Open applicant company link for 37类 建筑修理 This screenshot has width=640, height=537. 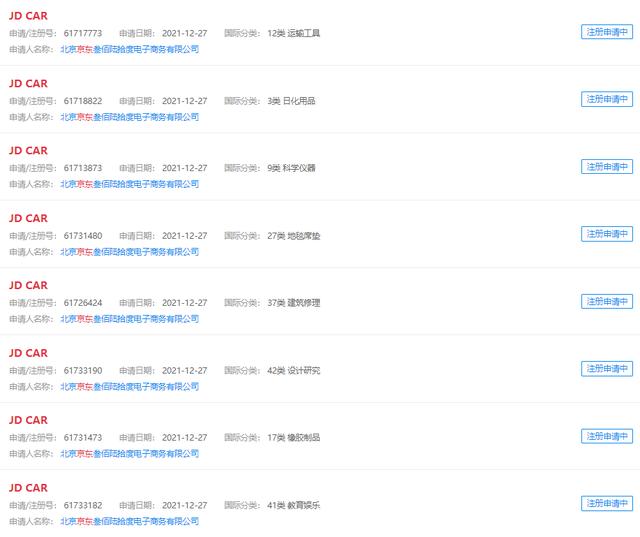click(x=129, y=319)
